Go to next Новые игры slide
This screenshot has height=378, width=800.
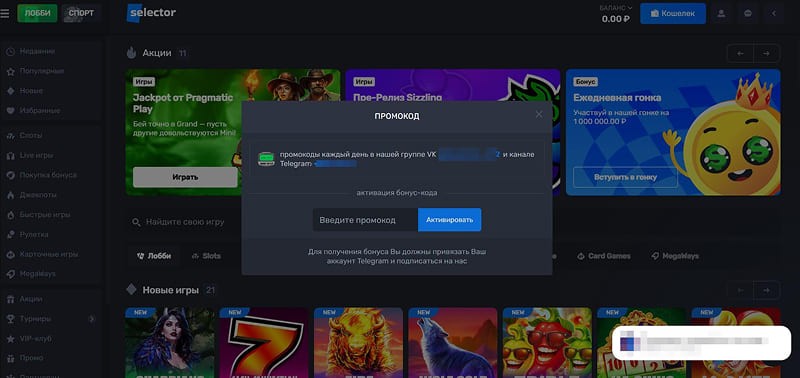(766, 290)
